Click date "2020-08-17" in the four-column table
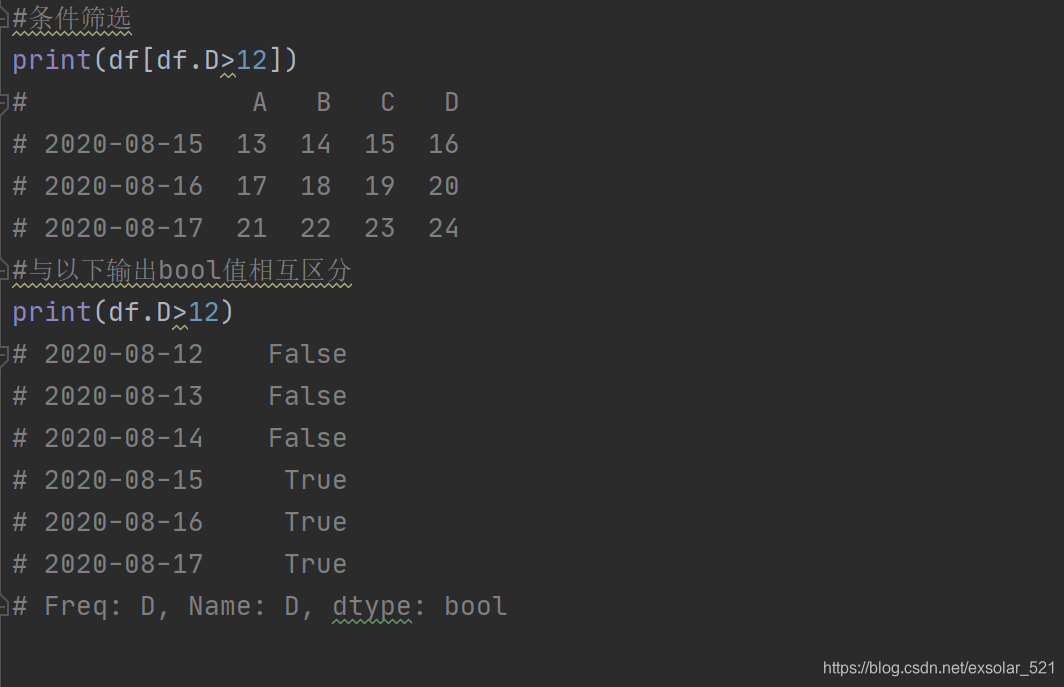This screenshot has width=1064, height=687. tap(124, 229)
